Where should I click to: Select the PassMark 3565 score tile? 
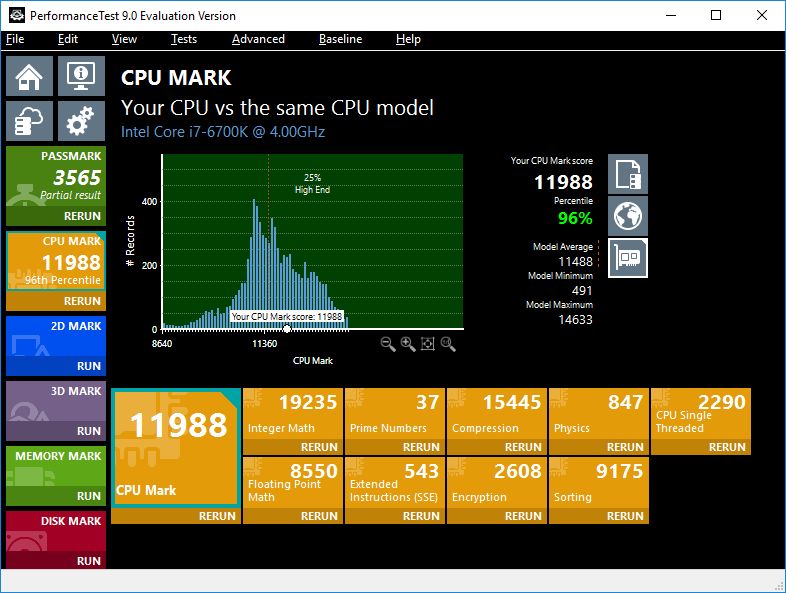(x=56, y=176)
